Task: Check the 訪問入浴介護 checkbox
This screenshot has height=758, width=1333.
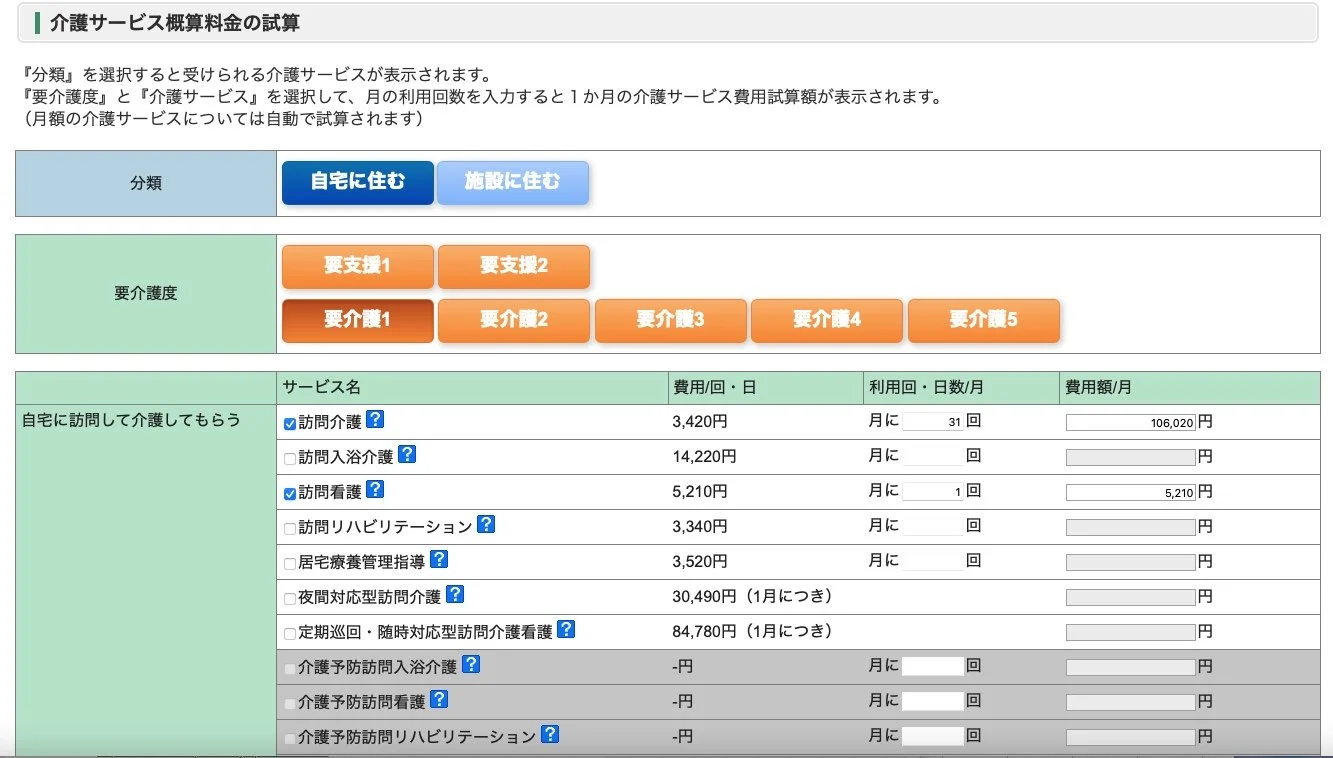Action: coord(290,459)
